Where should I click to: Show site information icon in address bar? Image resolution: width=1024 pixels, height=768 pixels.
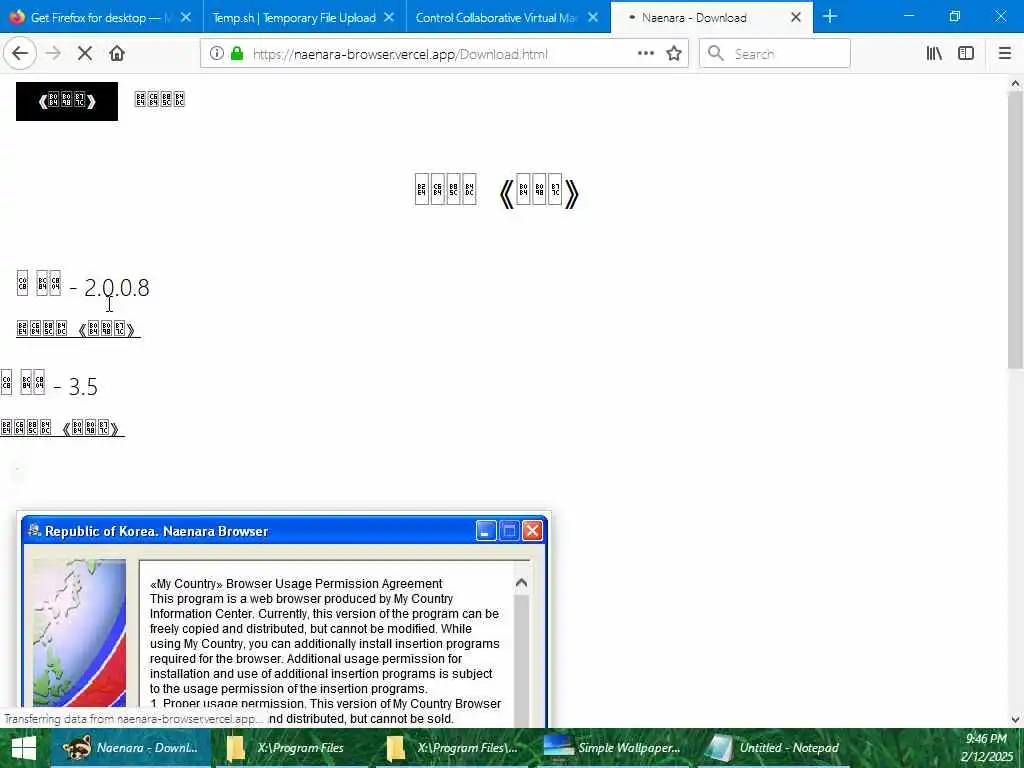point(217,54)
